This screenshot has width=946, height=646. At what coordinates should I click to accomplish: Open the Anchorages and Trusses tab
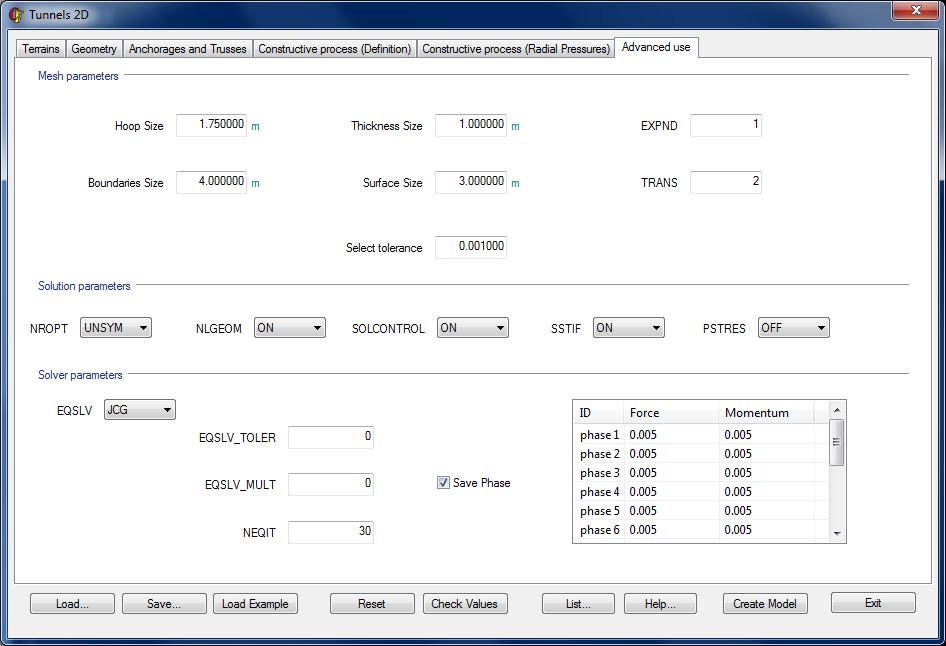[188, 49]
